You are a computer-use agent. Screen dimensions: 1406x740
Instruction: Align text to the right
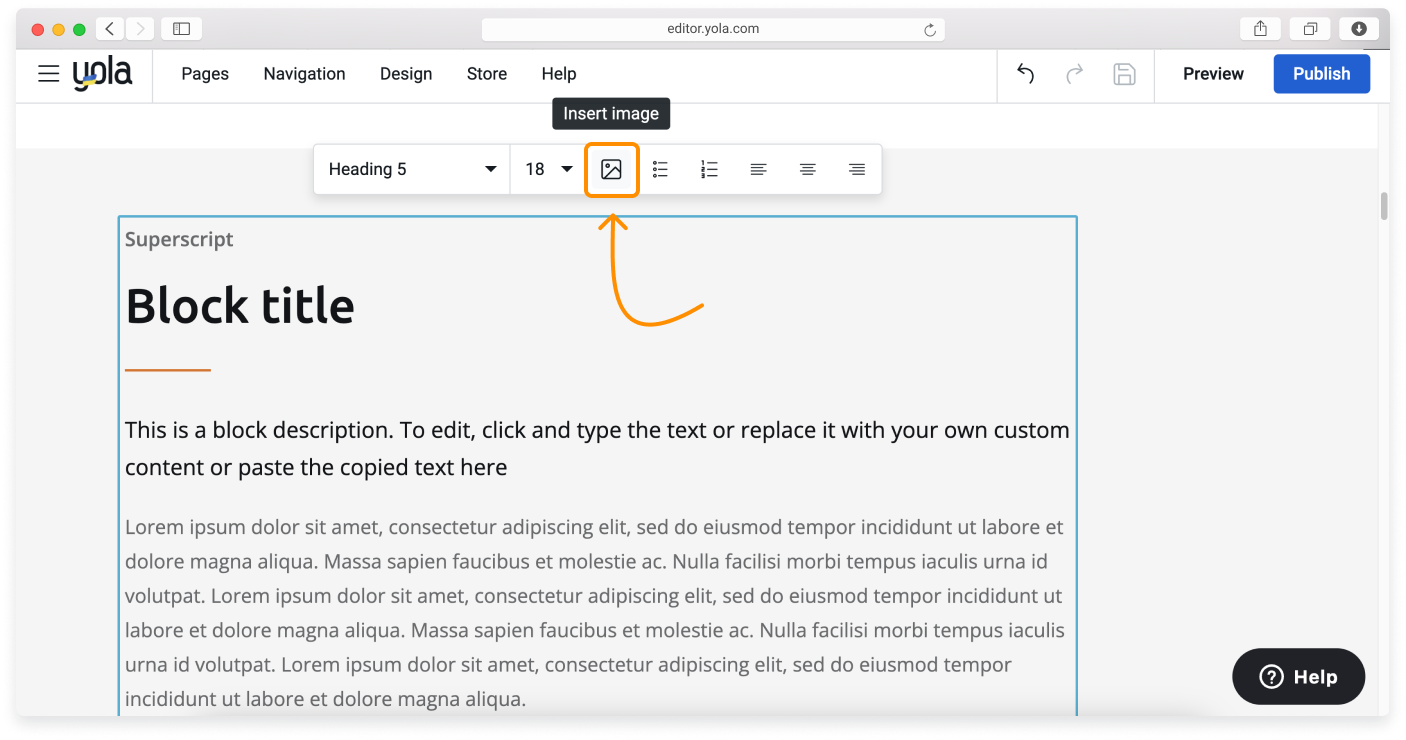click(x=856, y=170)
